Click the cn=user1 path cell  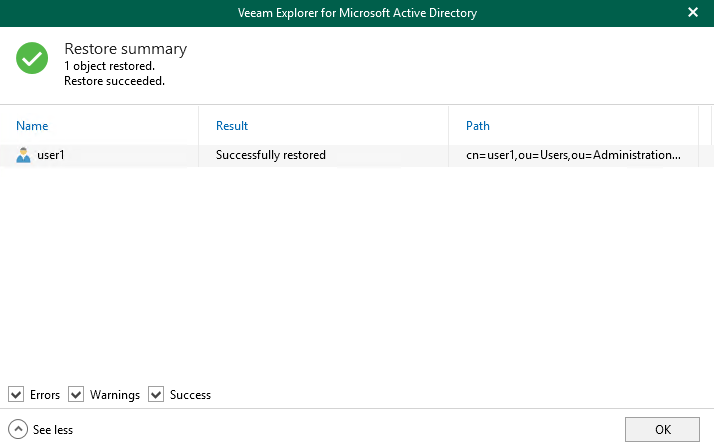(x=573, y=155)
